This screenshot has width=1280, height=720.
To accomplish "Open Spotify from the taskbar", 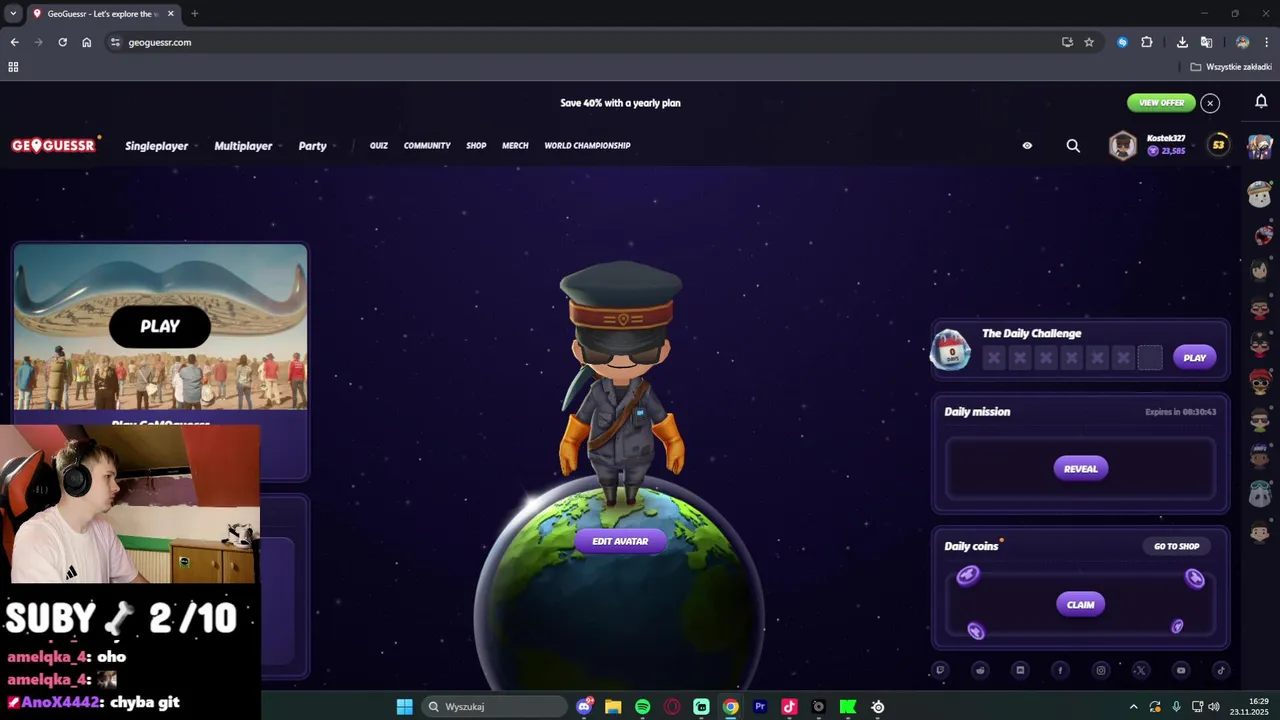I will point(643,707).
